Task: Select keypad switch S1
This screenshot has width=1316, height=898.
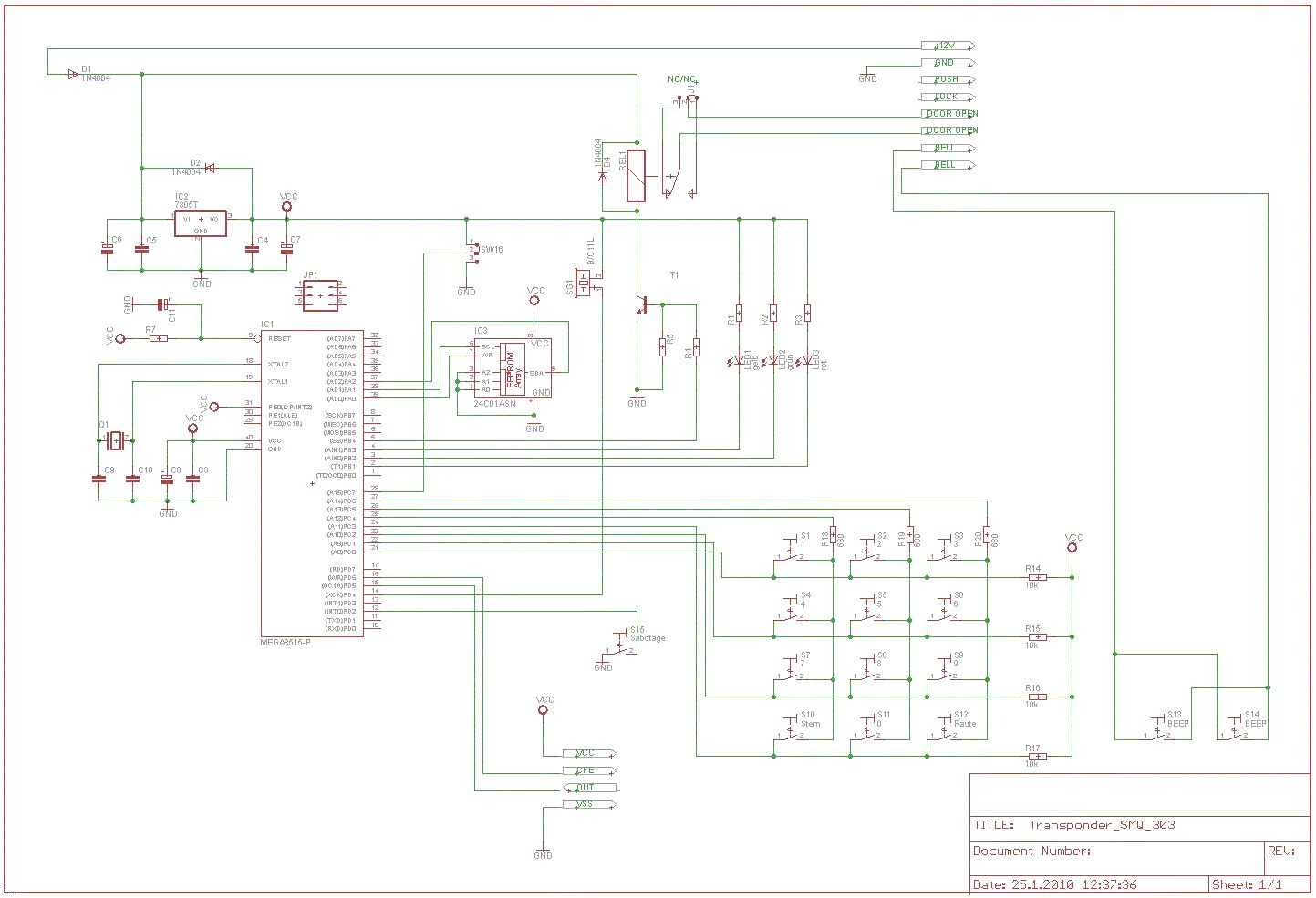Action: pos(789,550)
